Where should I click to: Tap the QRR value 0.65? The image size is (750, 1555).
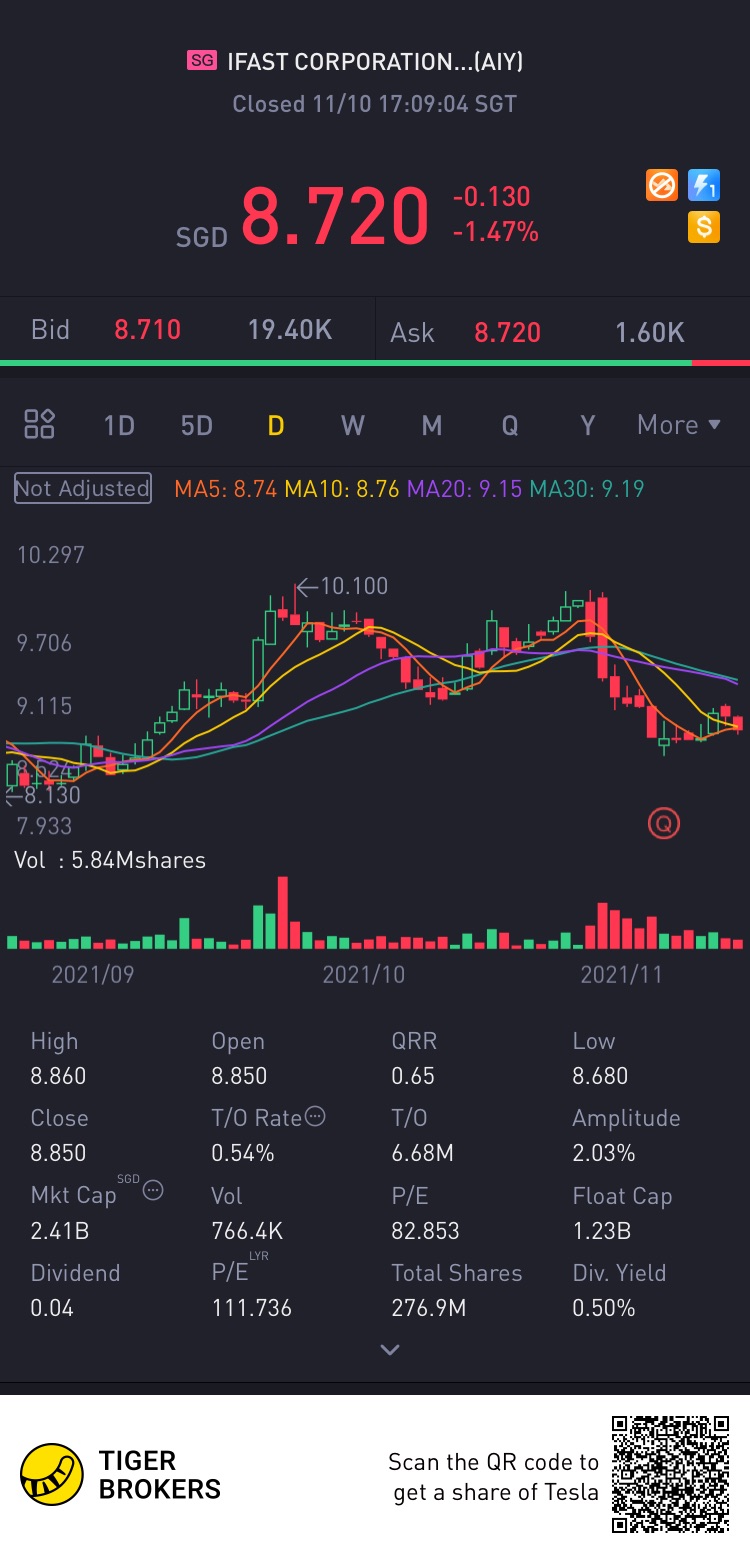coord(413,1076)
